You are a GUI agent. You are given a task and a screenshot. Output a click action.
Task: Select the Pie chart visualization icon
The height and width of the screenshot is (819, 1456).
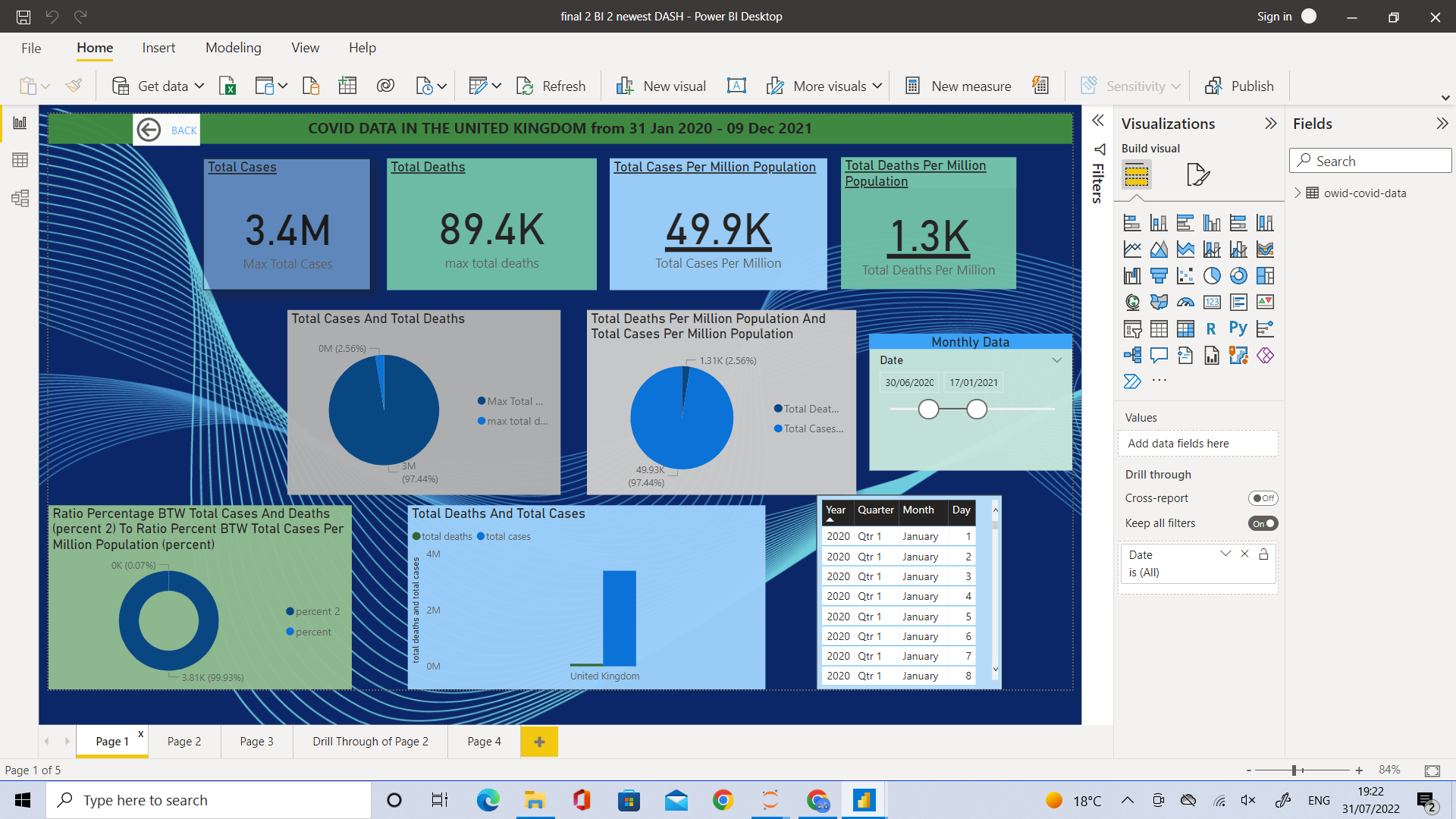click(x=1211, y=275)
